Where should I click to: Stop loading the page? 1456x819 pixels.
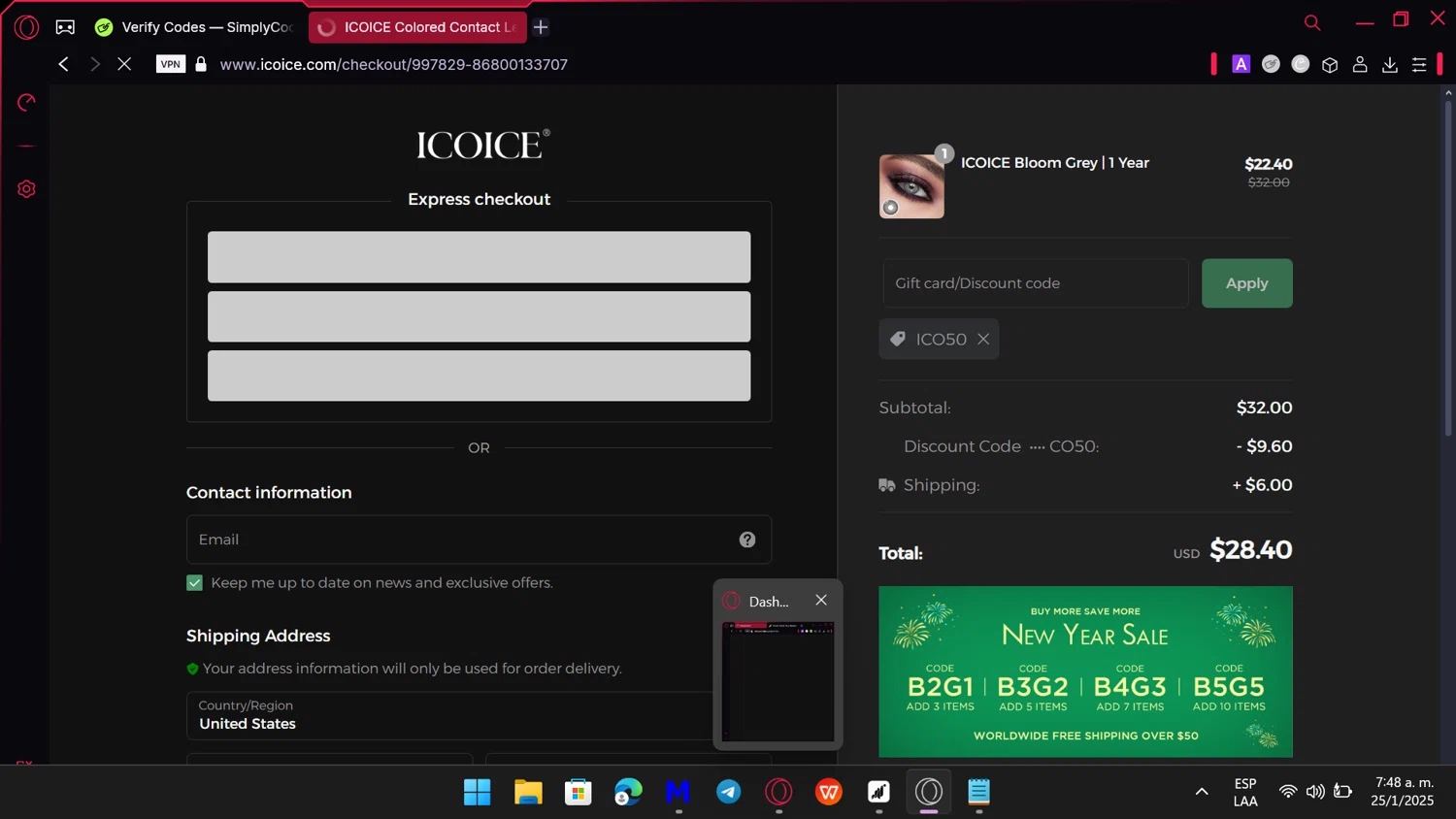(x=124, y=64)
